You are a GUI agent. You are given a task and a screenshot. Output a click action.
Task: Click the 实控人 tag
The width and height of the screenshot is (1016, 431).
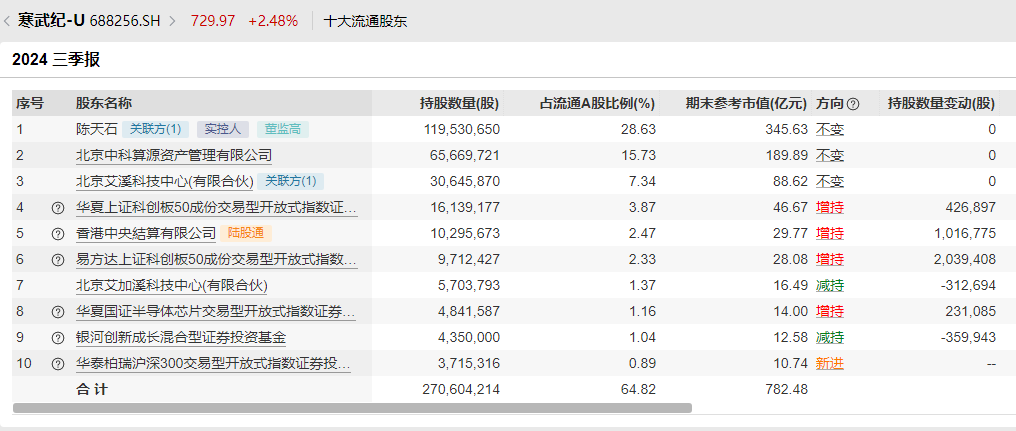pyautogui.click(x=222, y=129)
